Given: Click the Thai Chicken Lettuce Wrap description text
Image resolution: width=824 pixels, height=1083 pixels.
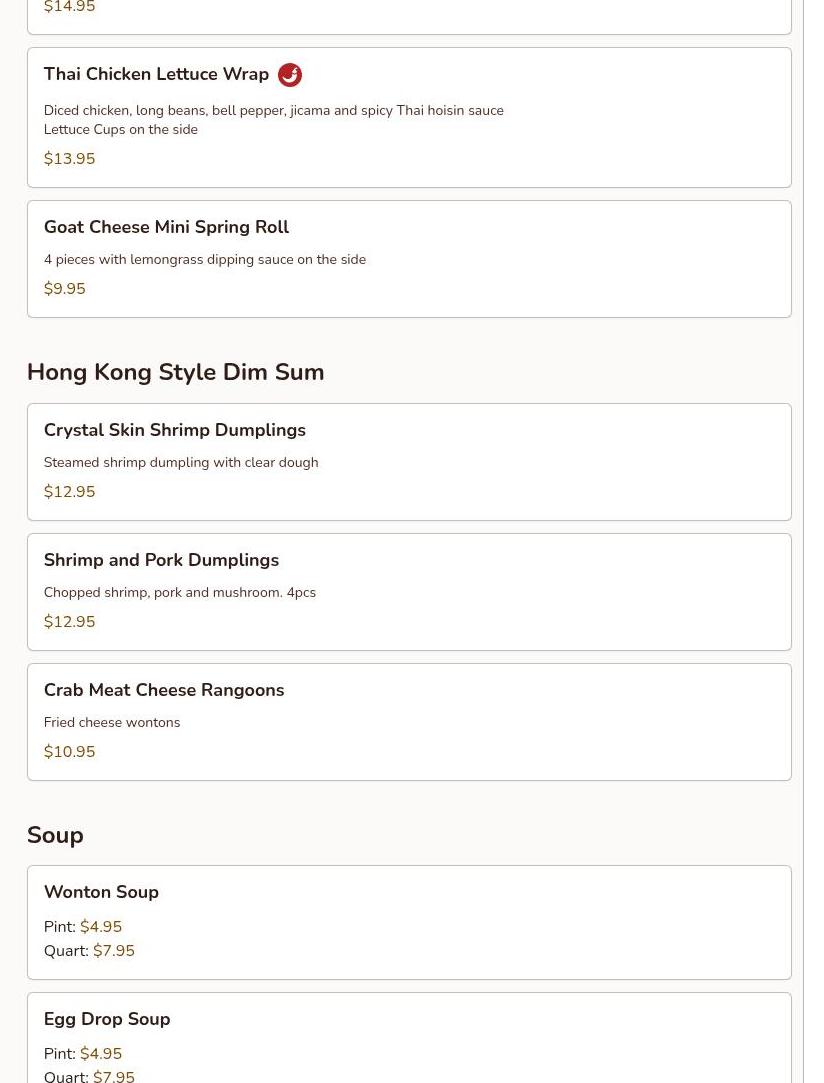Looking at the screenshot, I should pyautogui.click(x=273, y=119).
